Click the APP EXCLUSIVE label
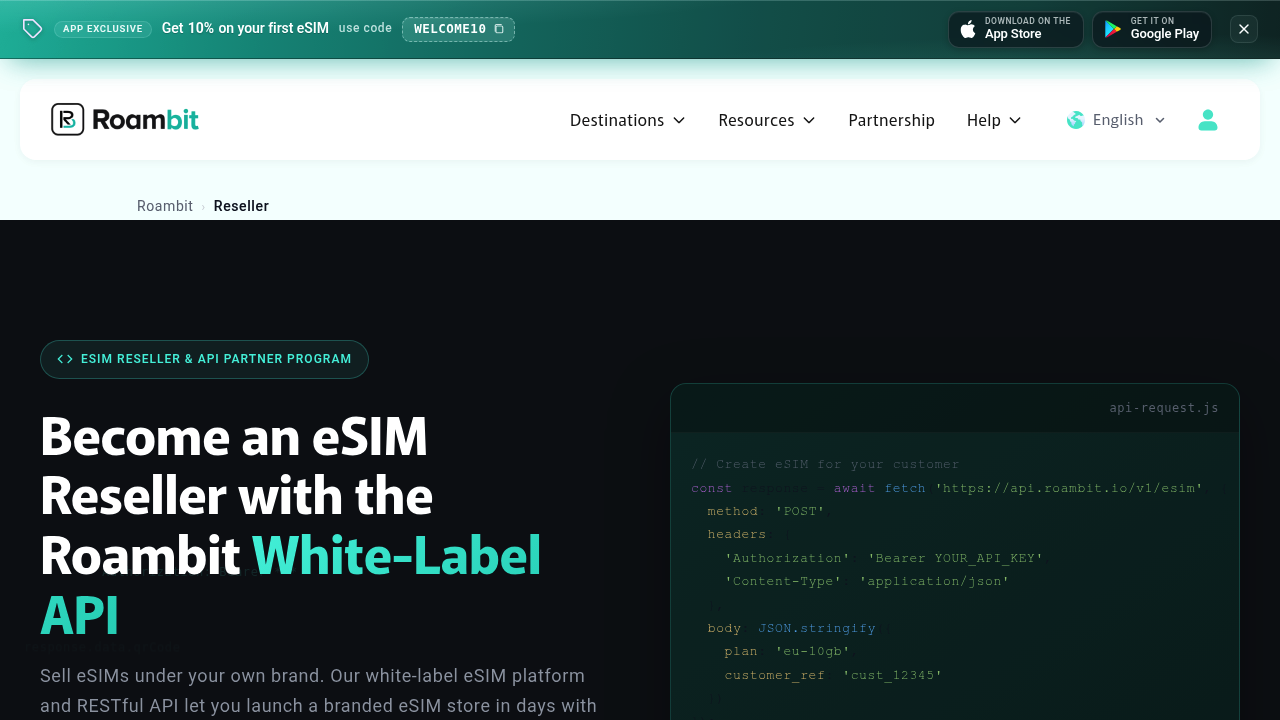The width and height of the screenshot is (1280, 720). coord(103,29)
